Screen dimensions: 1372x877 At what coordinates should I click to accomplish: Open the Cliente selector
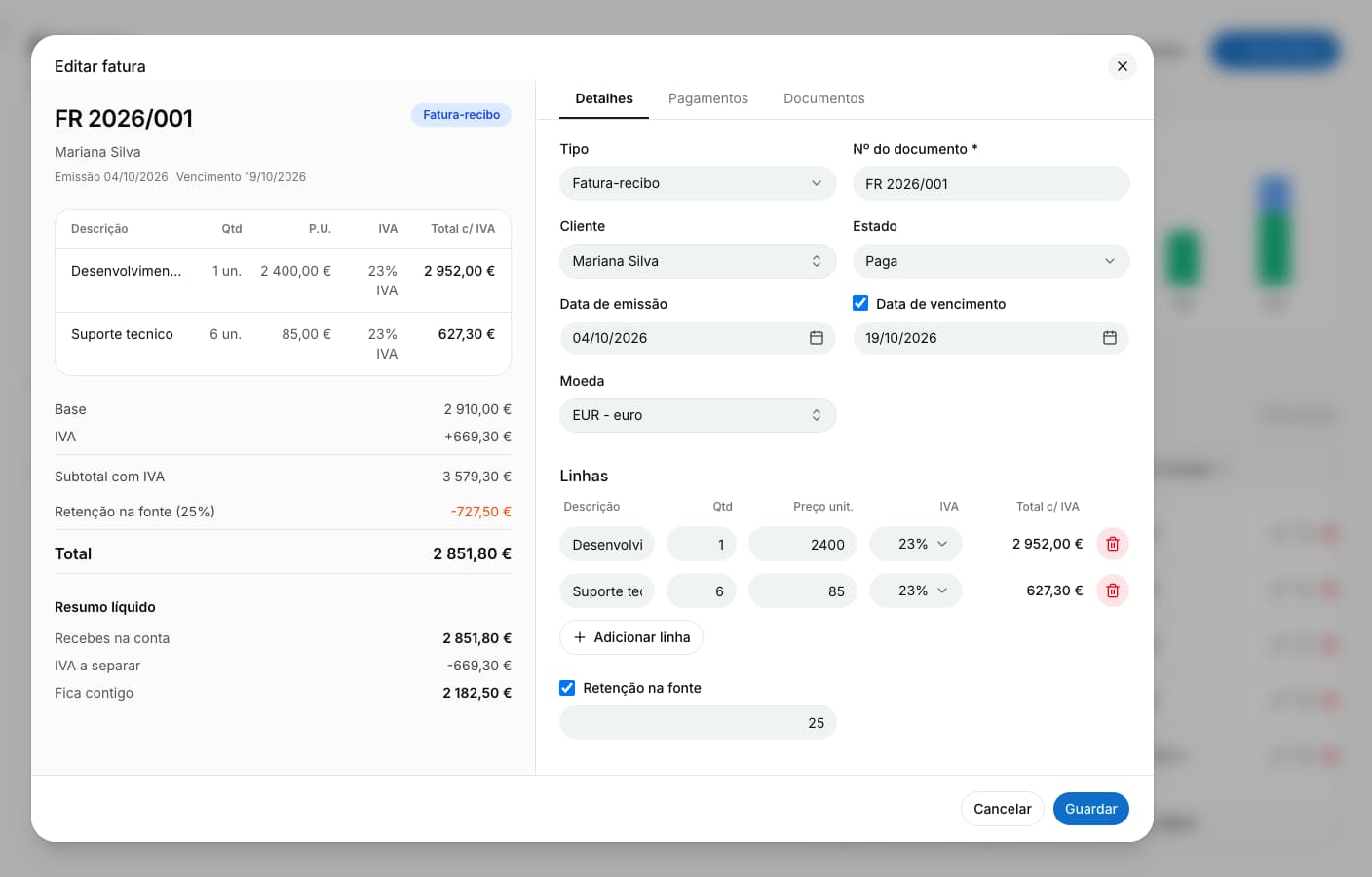[x=698, y=261]
